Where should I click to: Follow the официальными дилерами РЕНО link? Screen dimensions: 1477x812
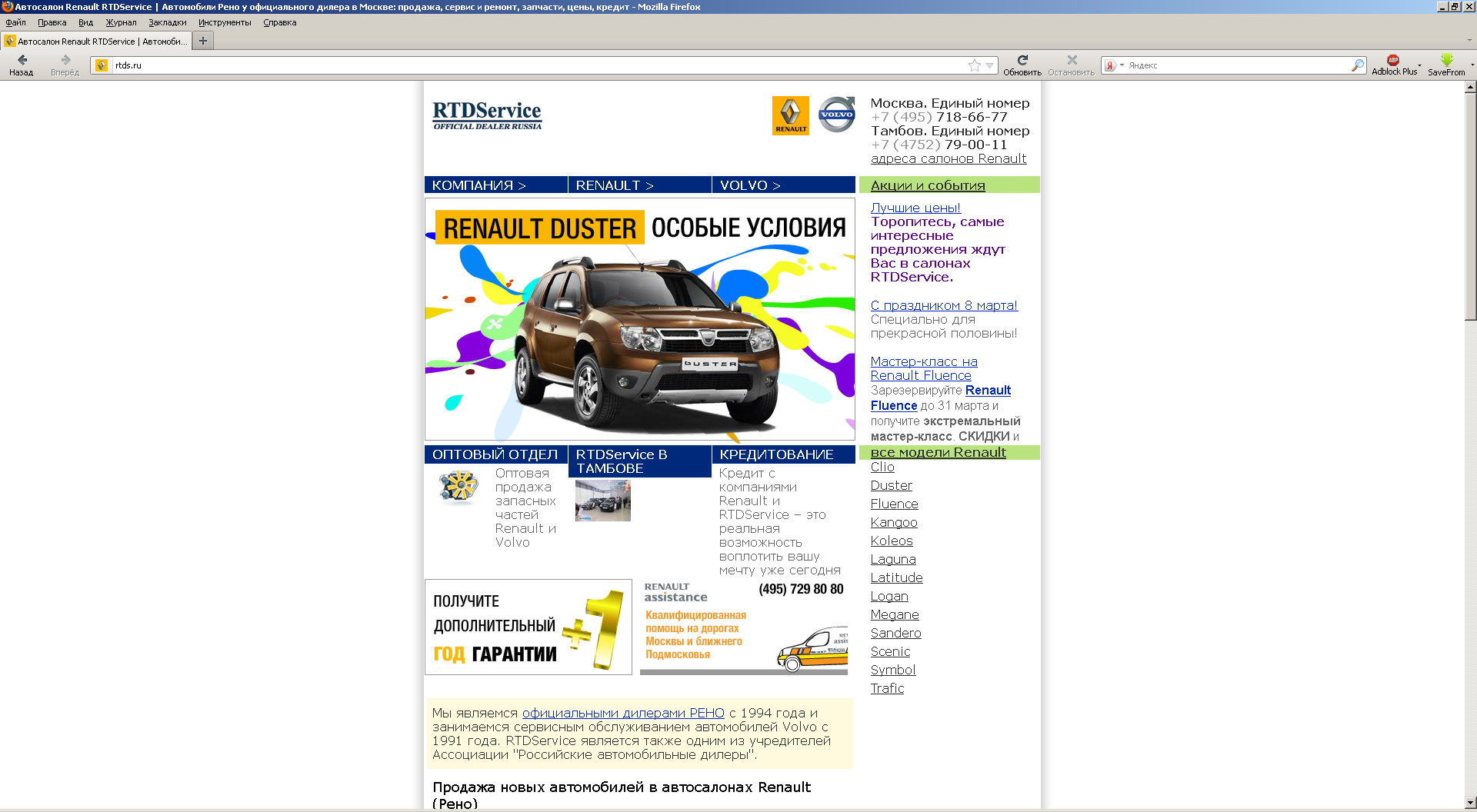[x=623, y=713]
